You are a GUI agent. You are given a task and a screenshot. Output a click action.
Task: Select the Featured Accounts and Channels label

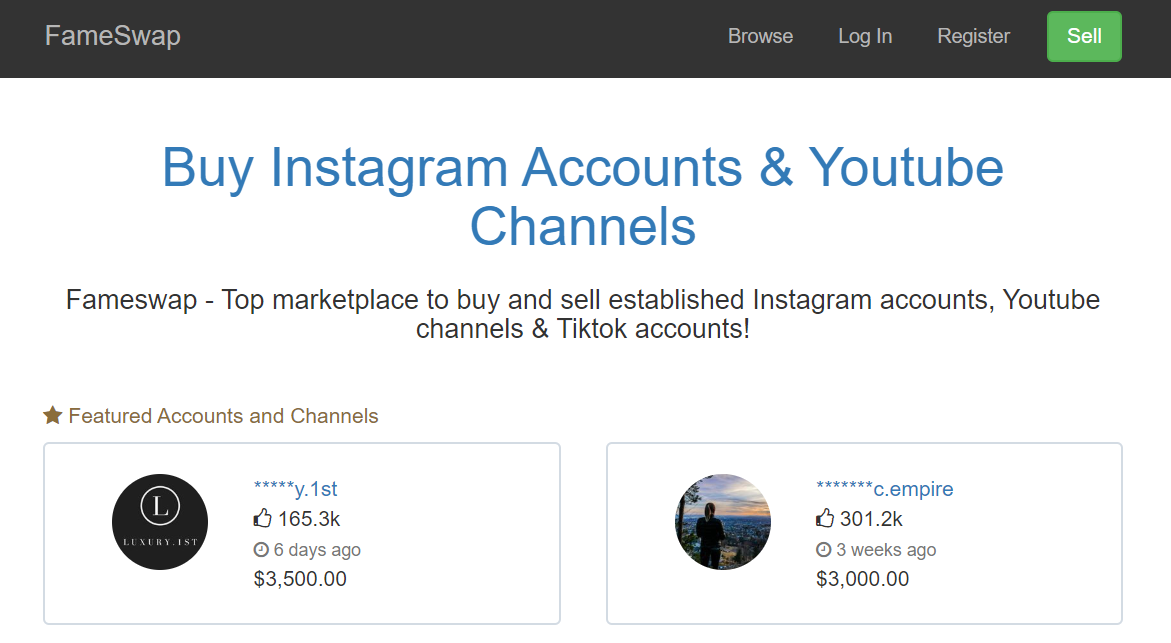[223, 416]
